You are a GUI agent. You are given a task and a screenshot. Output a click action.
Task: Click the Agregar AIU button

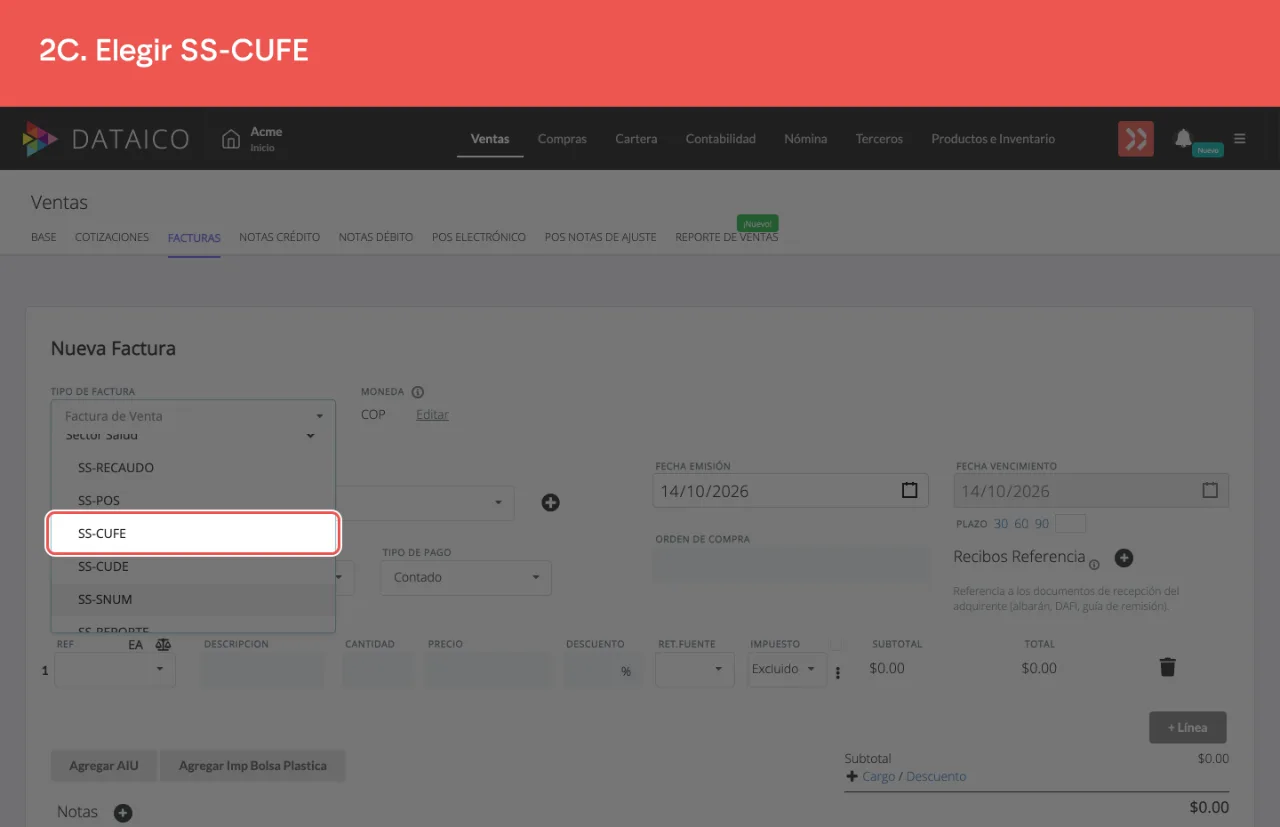[x=104, y=766]
